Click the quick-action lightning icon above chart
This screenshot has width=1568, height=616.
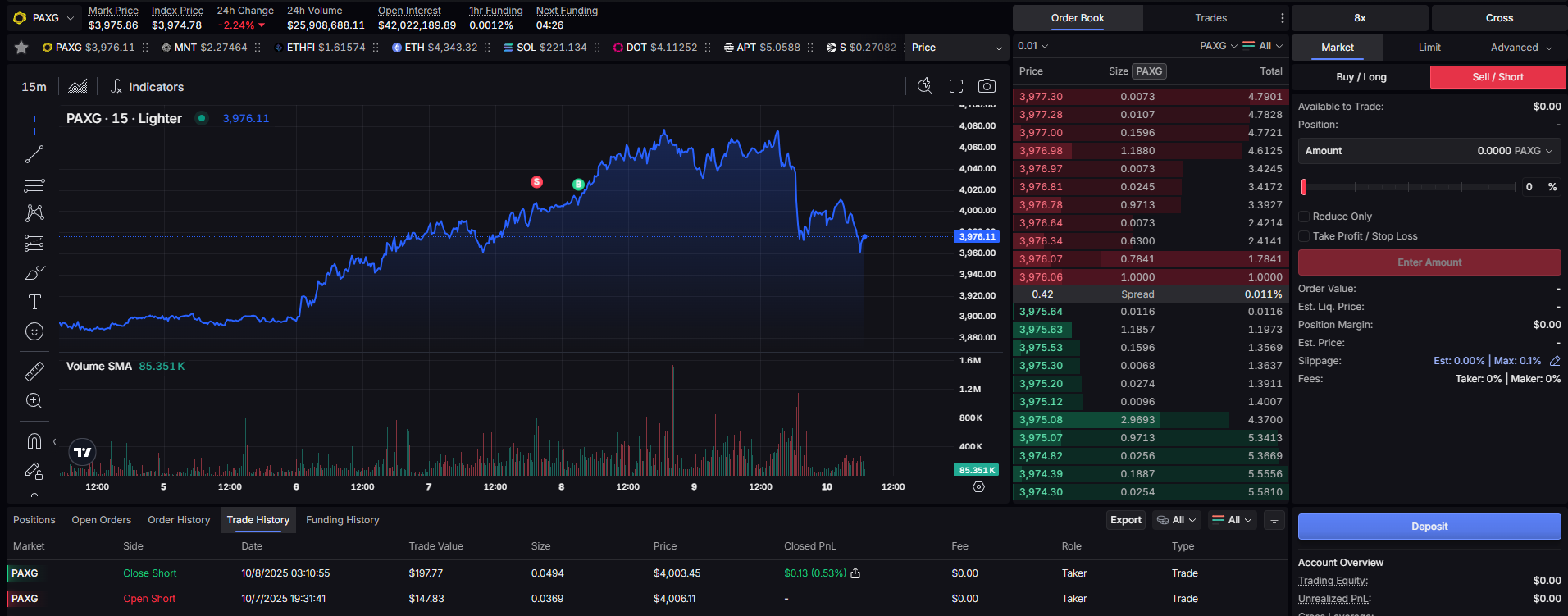(x=925, y=86)
